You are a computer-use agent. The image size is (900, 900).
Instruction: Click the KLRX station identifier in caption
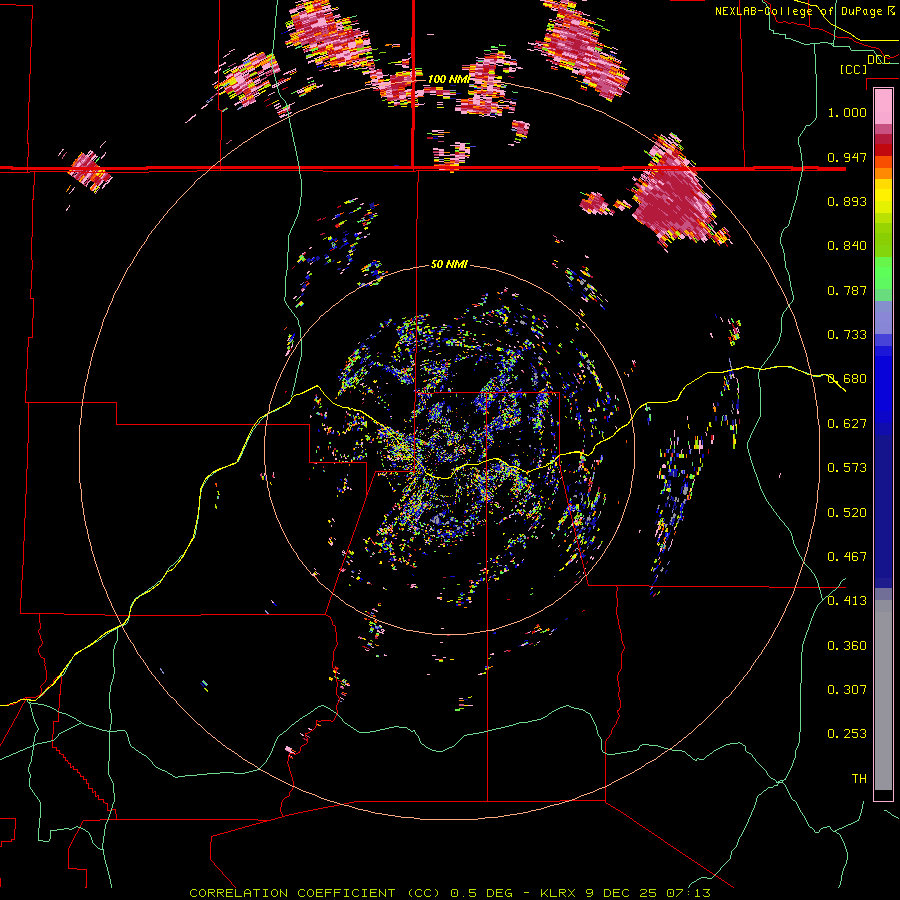point(558,893)
